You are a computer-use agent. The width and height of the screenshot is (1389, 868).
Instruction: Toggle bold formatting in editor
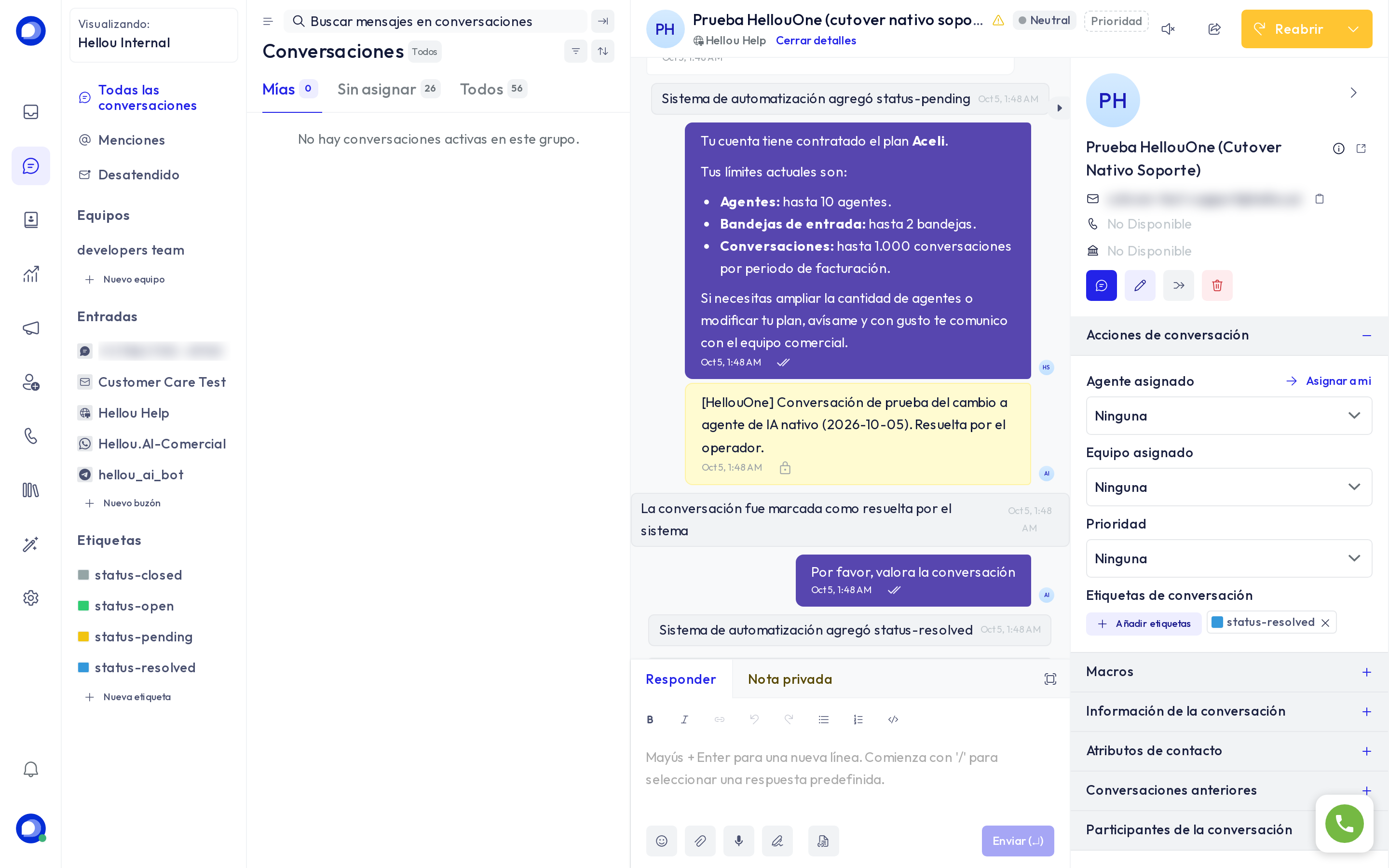point(650,719)
